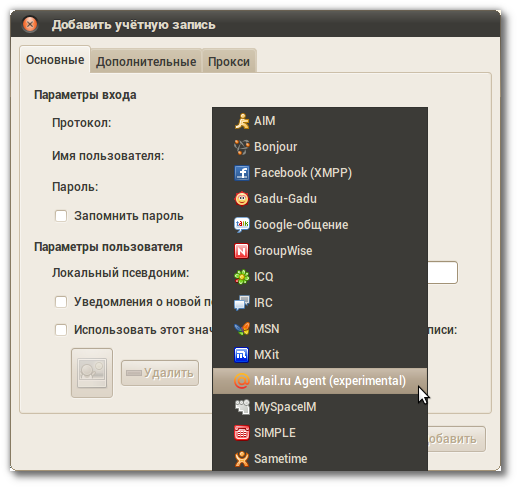Choose MySpaceIM protocol

click(x=320, y=407)
